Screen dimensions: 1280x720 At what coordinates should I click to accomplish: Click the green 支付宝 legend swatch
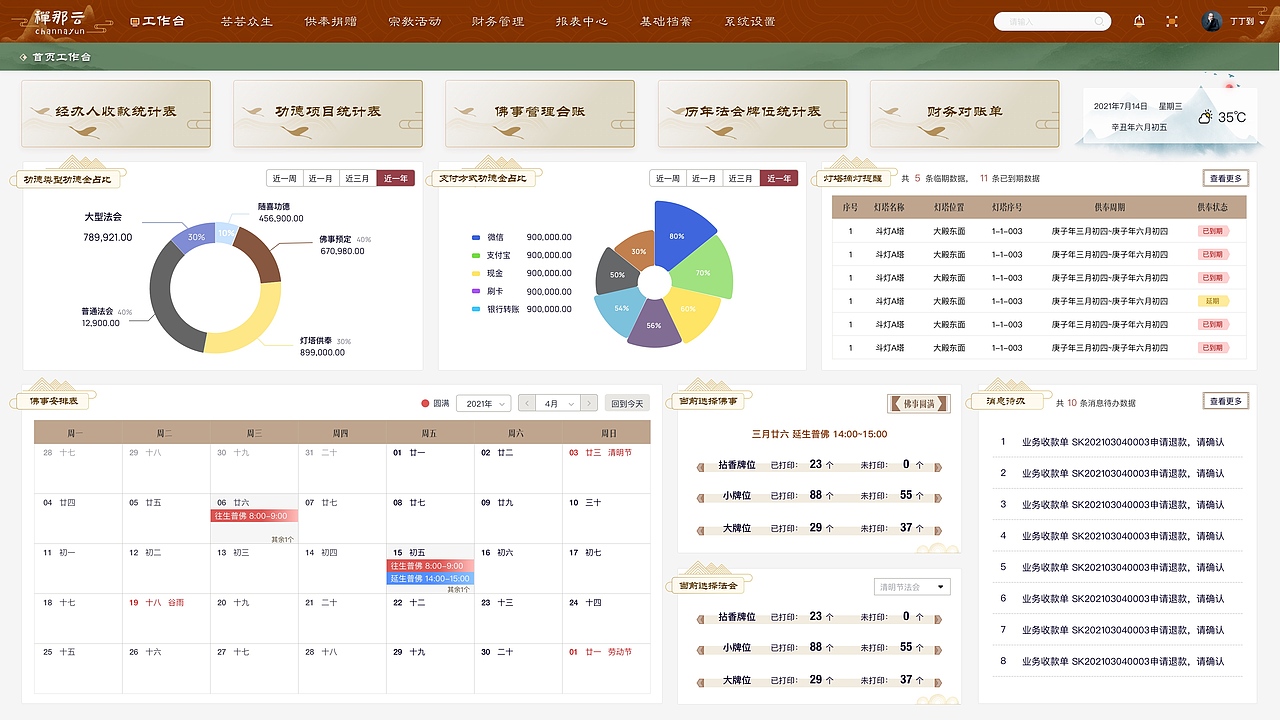[x=476, y=256]
